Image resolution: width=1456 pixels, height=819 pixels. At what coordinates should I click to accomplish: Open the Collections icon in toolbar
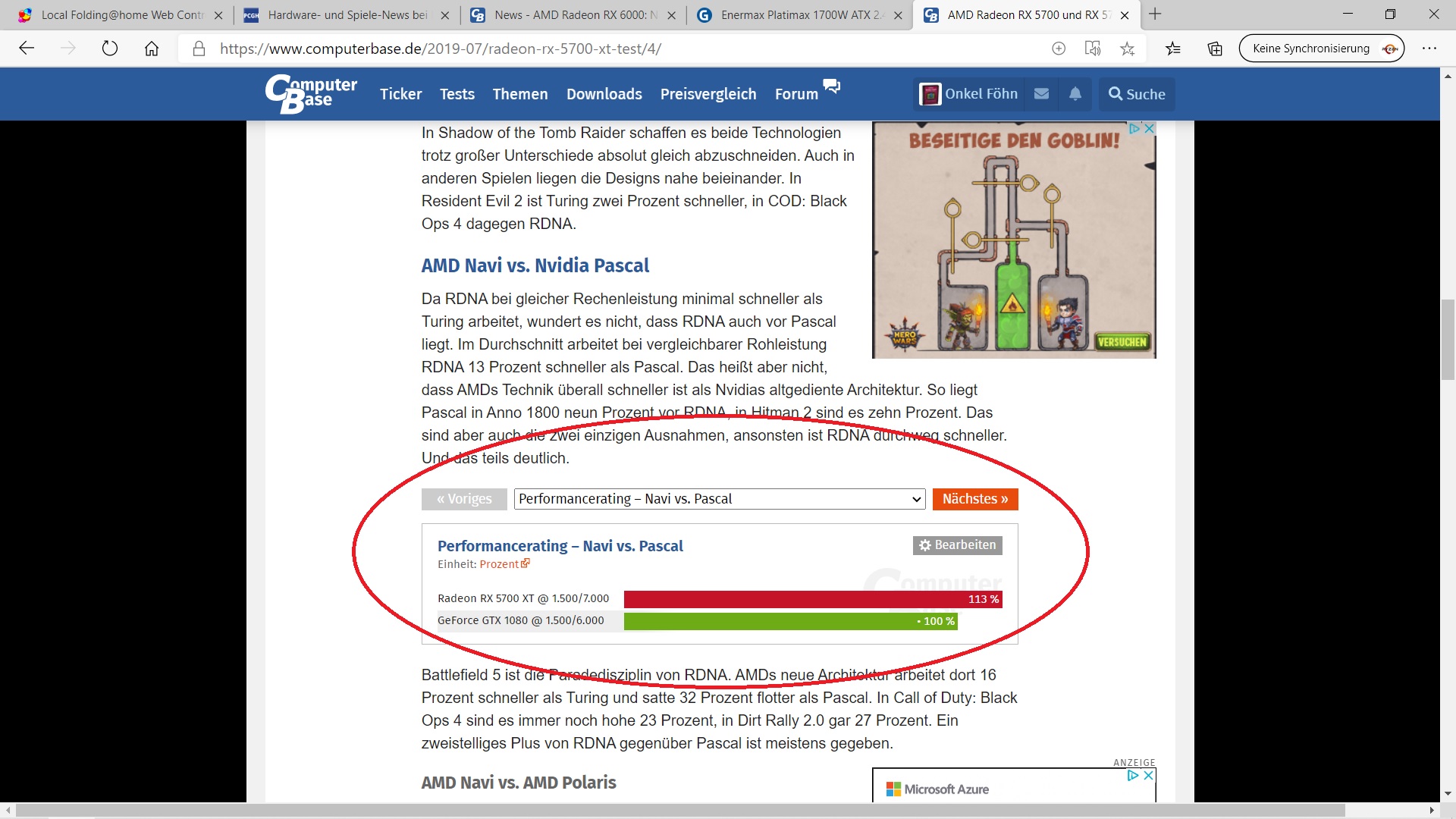(x=1215, y=49)
